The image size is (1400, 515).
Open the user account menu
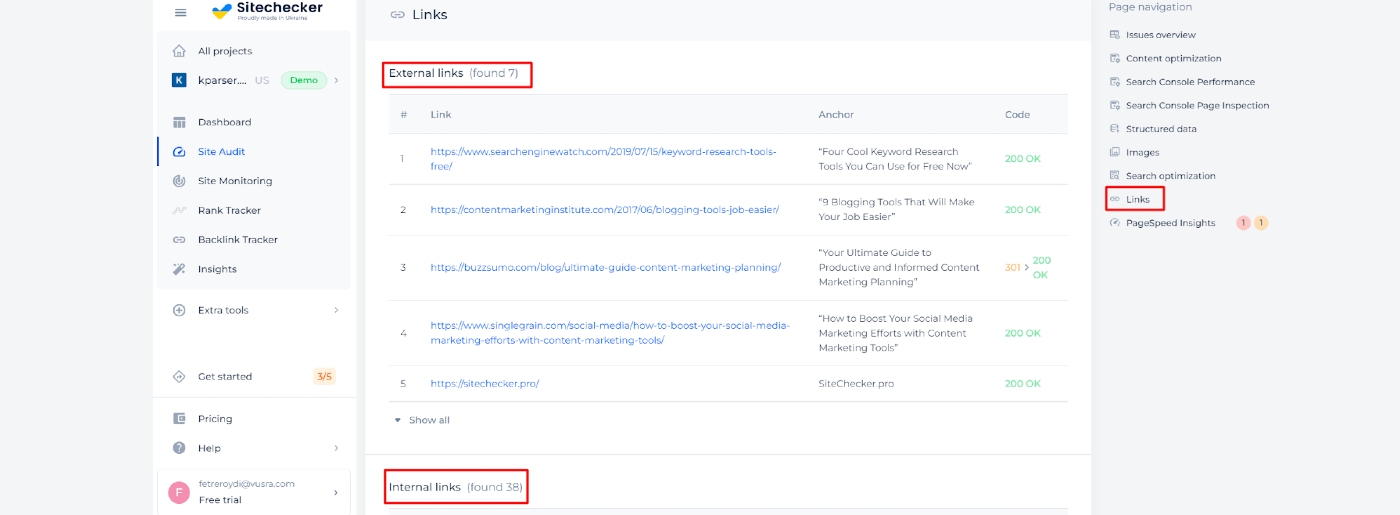point(254,491)
